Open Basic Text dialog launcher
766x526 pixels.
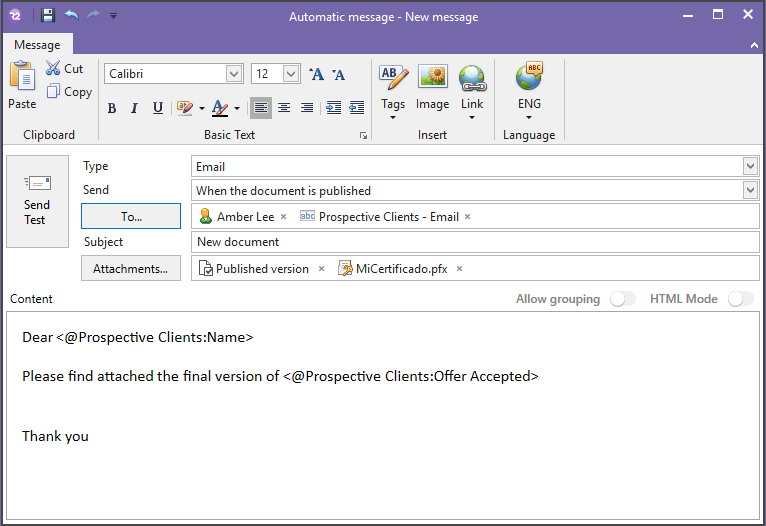pos(363,136)
